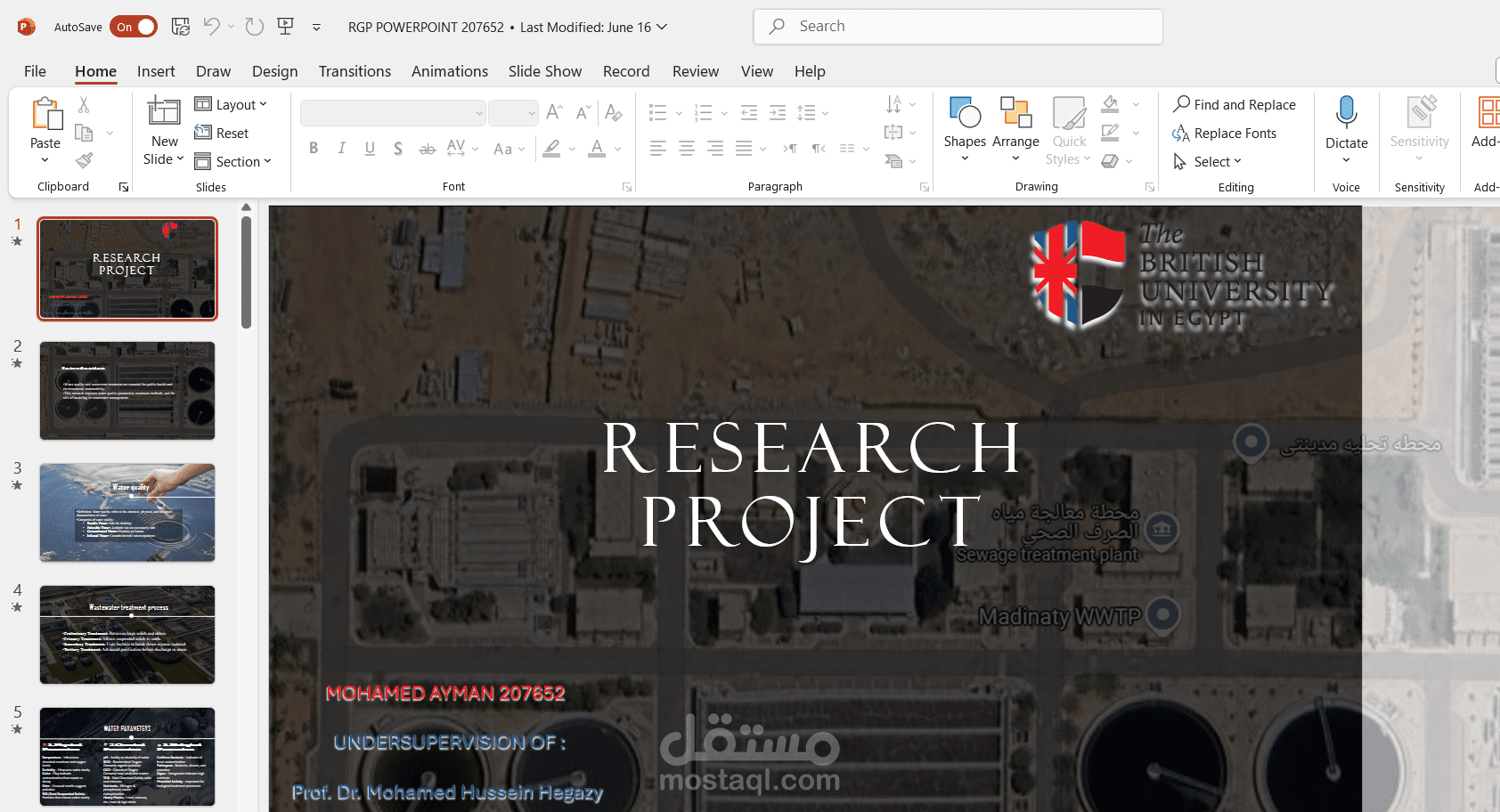Open the File menu

tap(35, 71)
